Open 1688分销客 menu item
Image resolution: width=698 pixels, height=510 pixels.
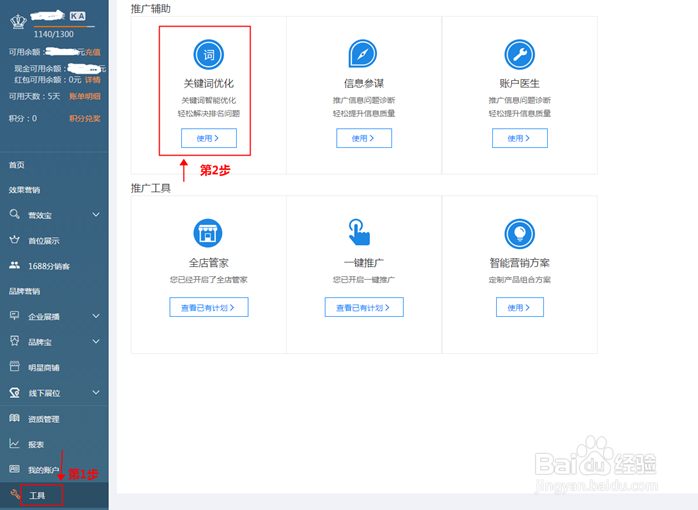coord(49,266)
